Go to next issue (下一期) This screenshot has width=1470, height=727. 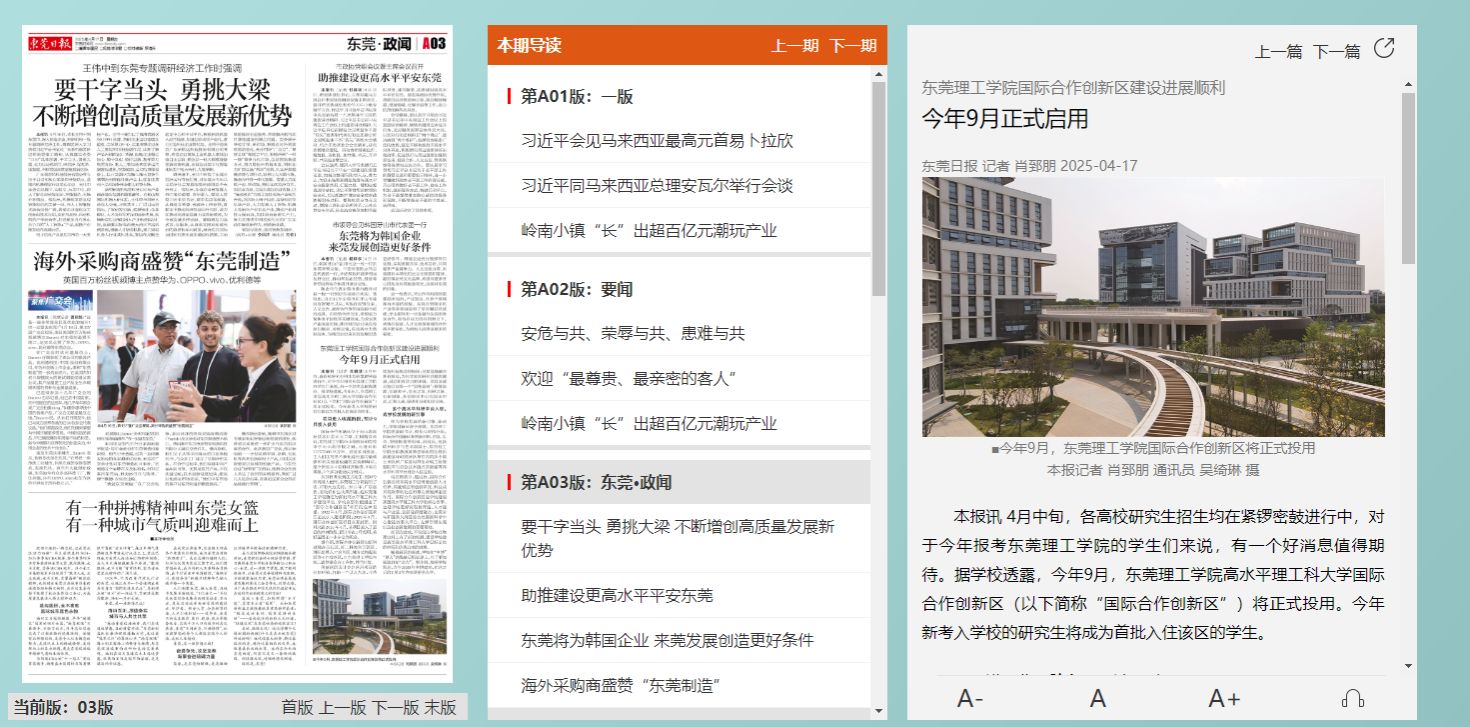click(x=853, y=46)
